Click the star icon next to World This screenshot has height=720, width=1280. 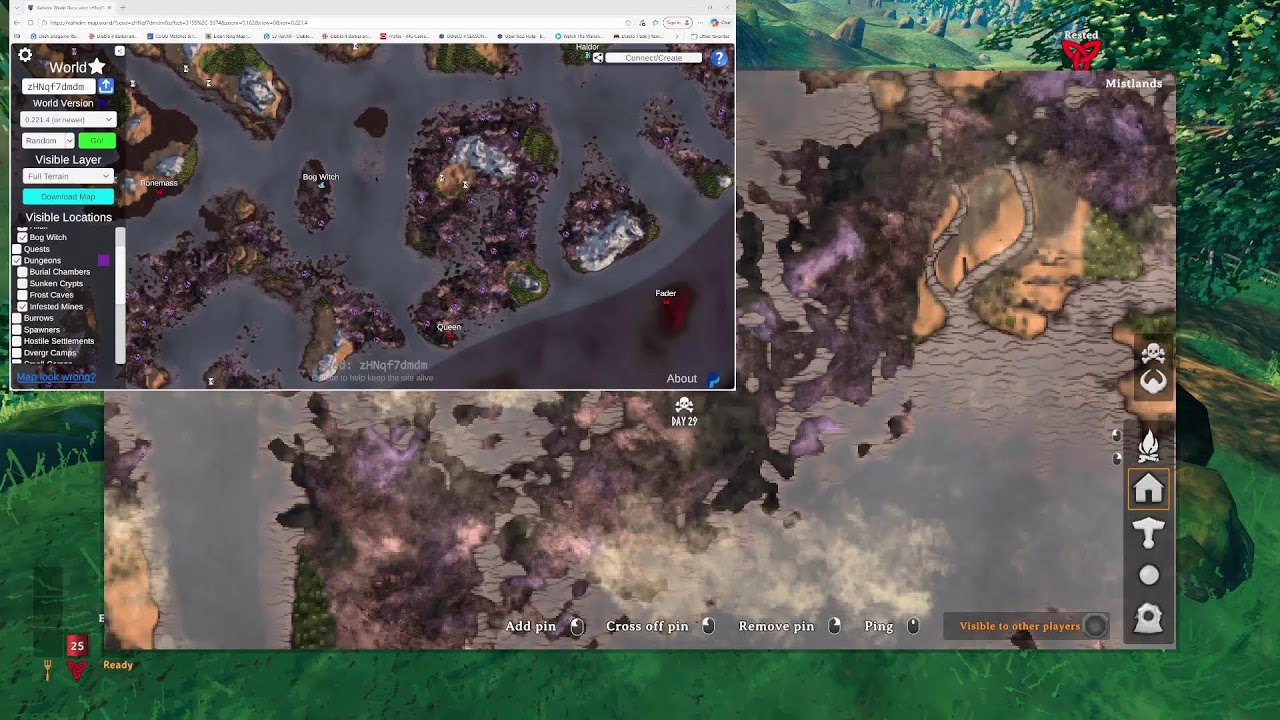pyautogui.click(x=97, y=66)
